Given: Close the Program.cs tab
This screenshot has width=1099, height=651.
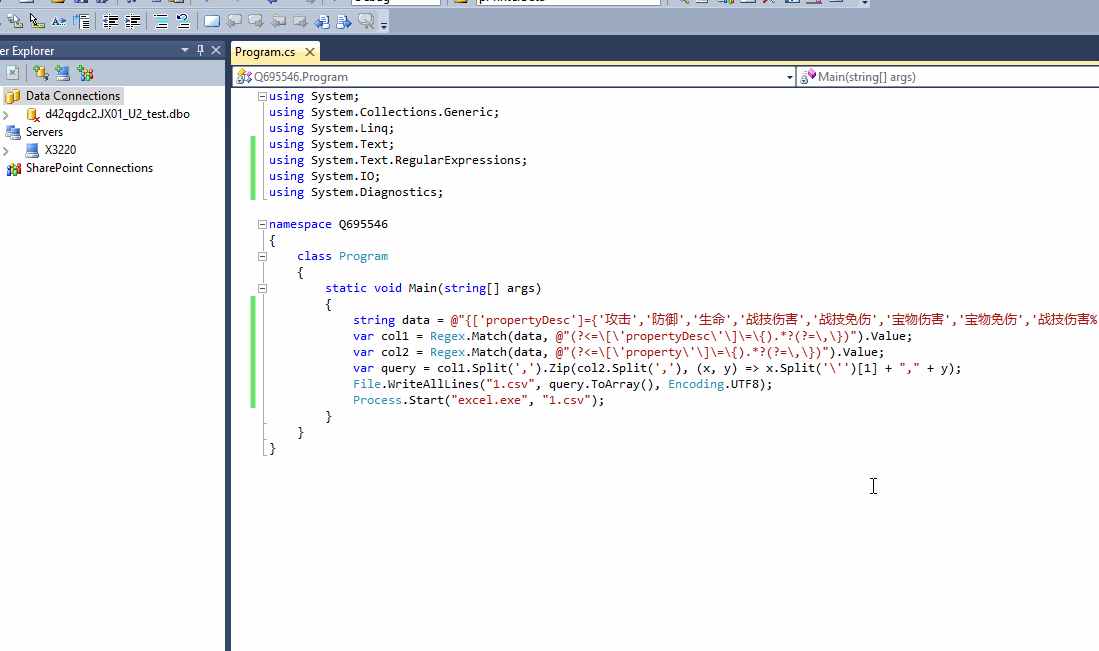Looking at the screenshot, I should [310, 52].
